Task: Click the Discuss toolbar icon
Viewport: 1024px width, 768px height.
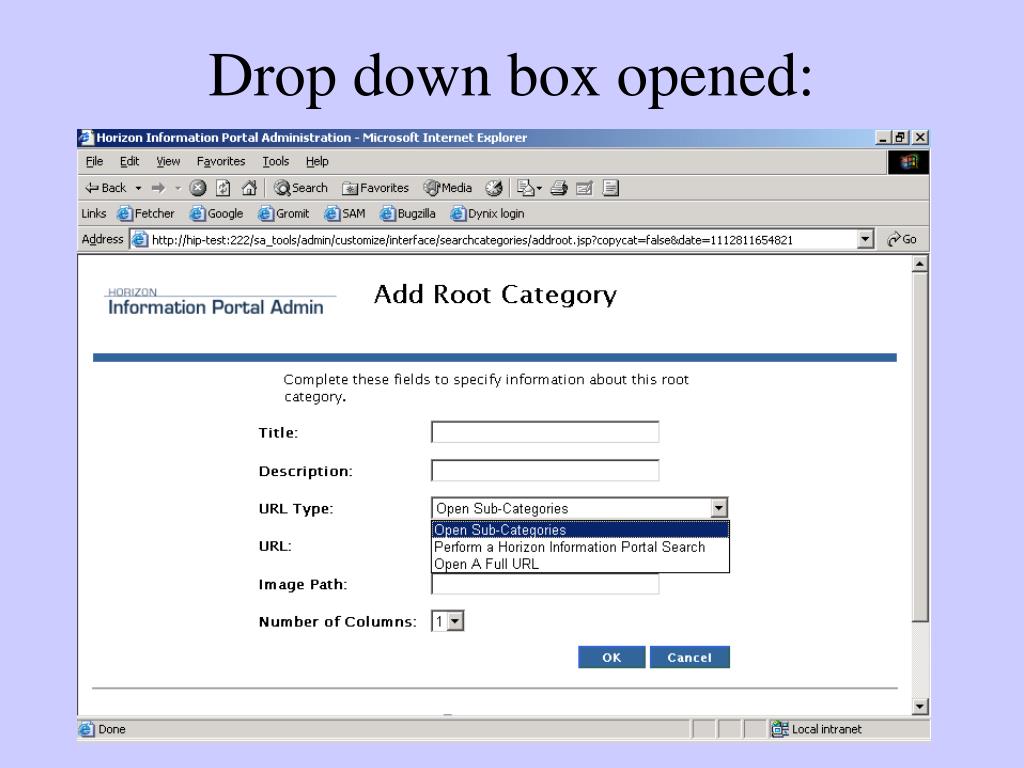Action: click(611, 188)
